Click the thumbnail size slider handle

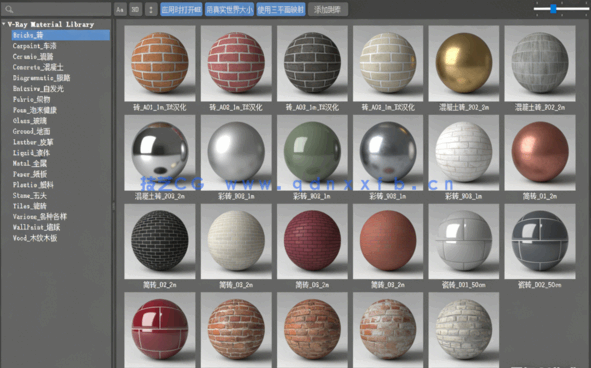point(553,9)
